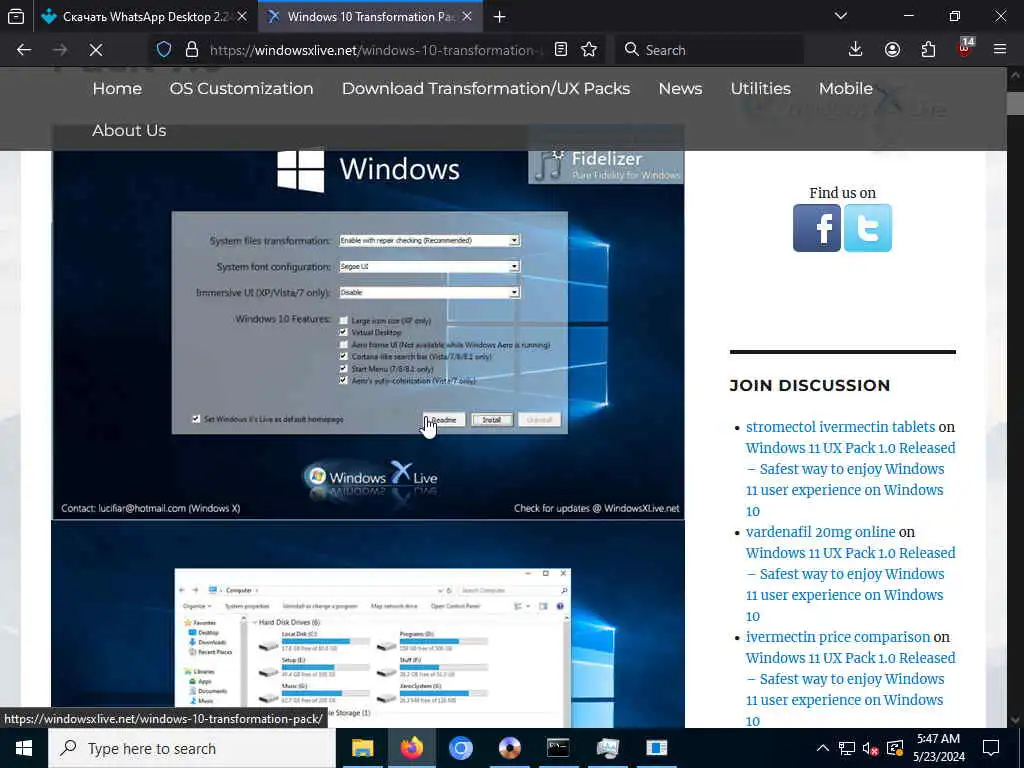This screenshot has height=768, width=1024.
Task: Stop loading the current page
Action: pos(95,50)
